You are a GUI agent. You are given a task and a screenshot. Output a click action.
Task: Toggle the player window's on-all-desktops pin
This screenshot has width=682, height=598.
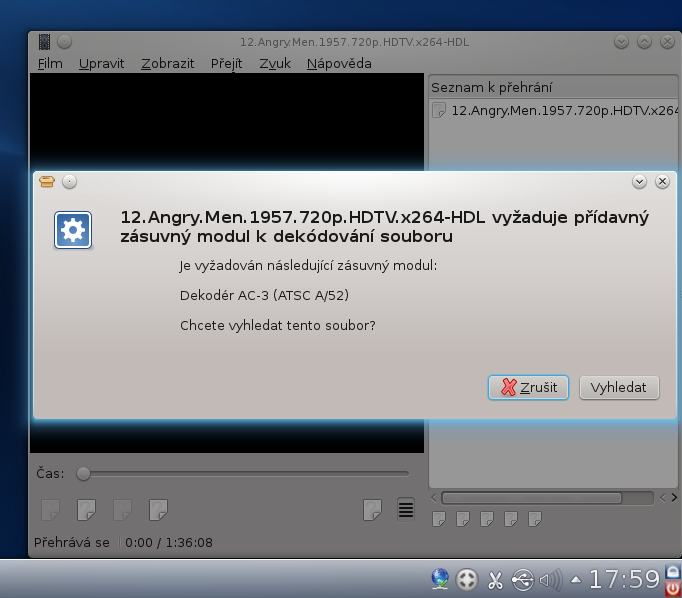point(64,42)
